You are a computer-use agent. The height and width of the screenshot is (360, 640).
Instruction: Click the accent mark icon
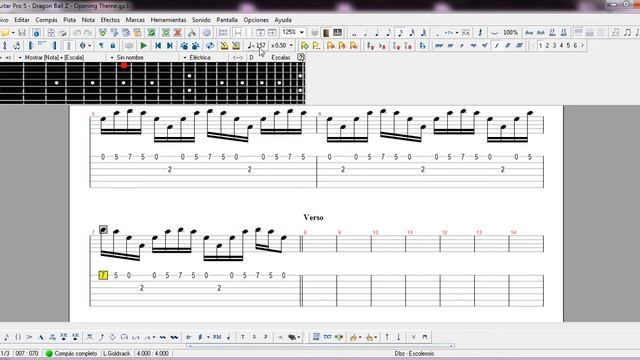click(29, 337)
